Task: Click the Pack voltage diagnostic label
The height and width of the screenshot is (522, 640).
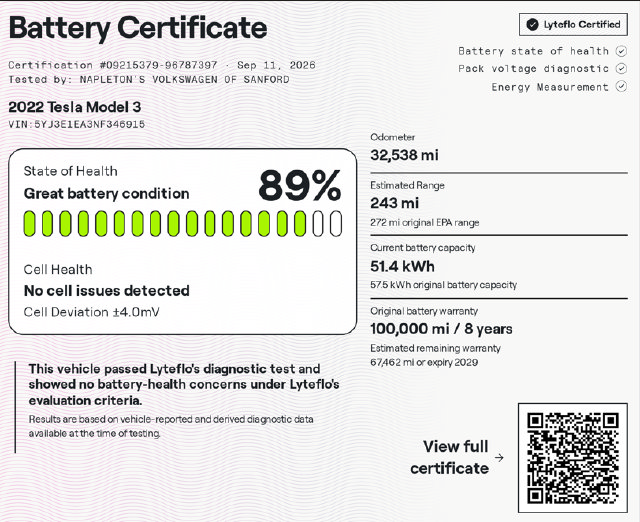Action: (x=533, y=69)
